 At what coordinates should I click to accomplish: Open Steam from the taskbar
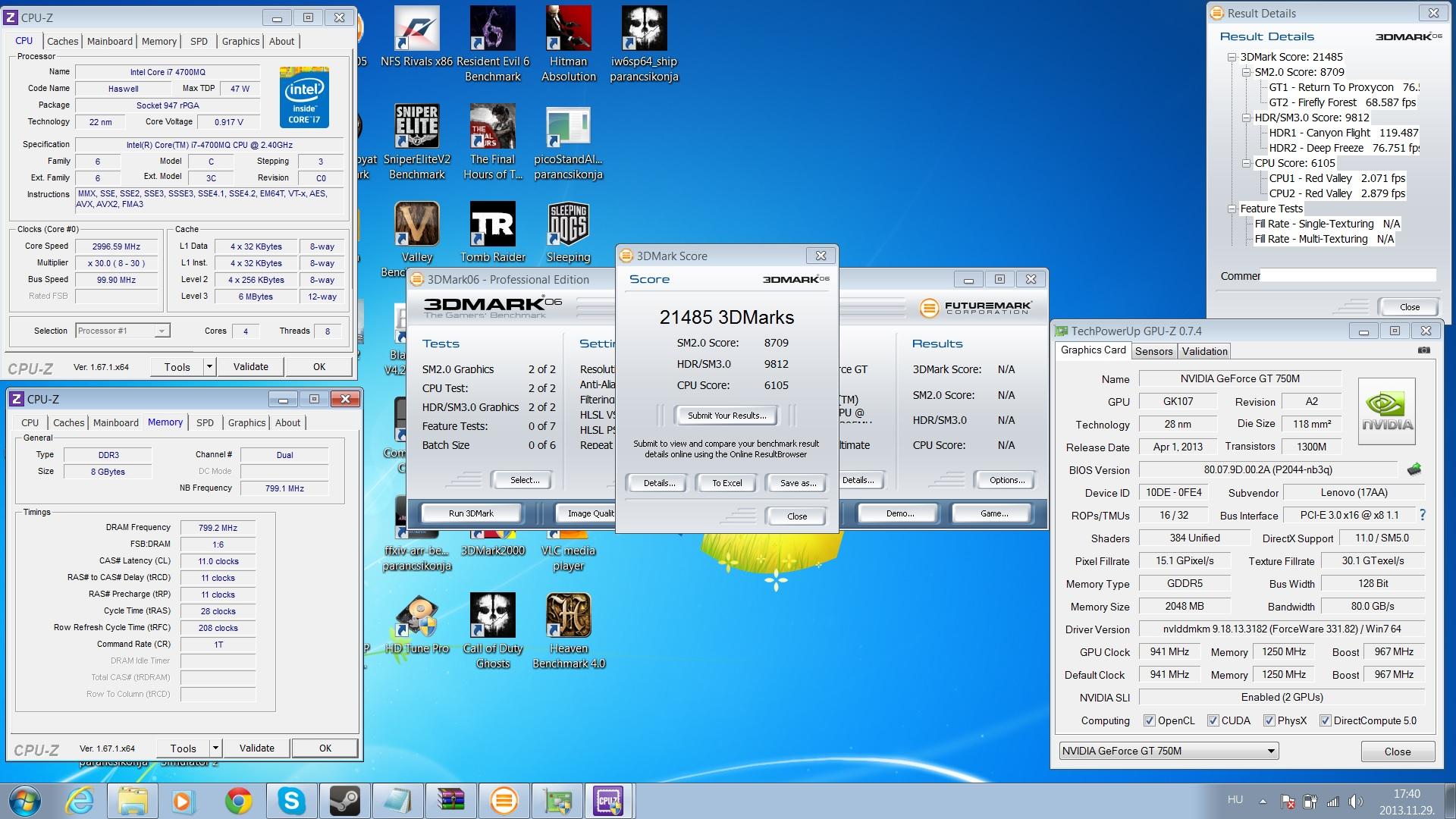click(344, 801)
